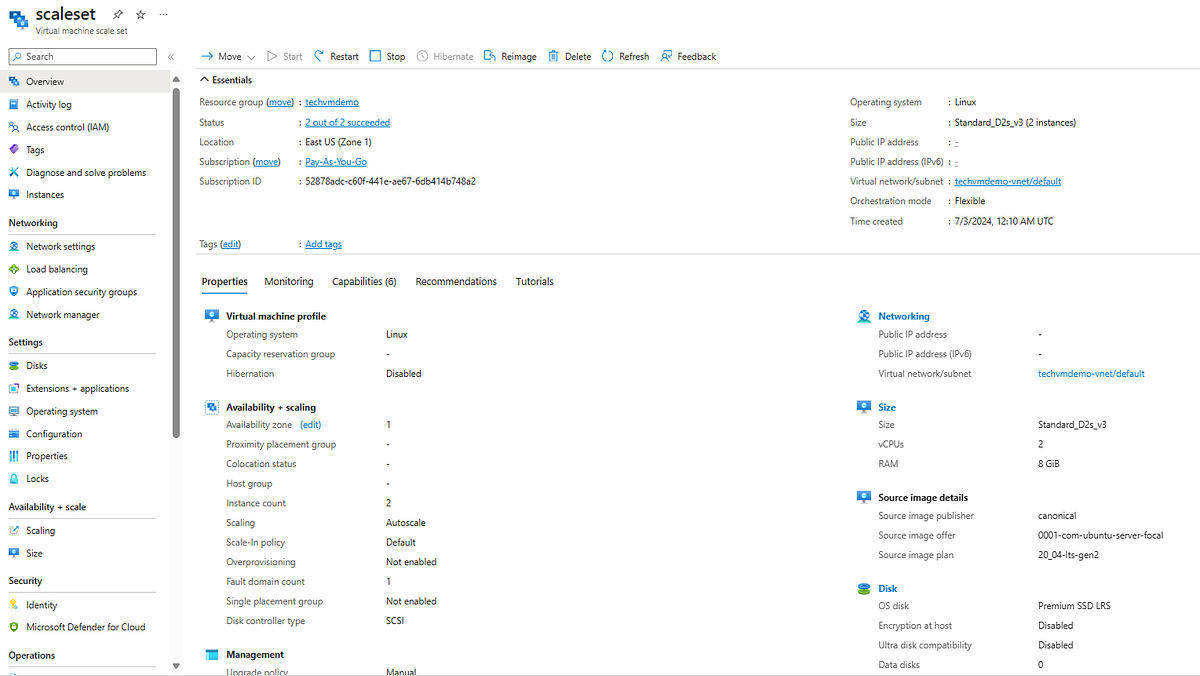This screenshot has width=1200, height=676.
Task: Open the Capabilities (6) tab
Action: 364,281
